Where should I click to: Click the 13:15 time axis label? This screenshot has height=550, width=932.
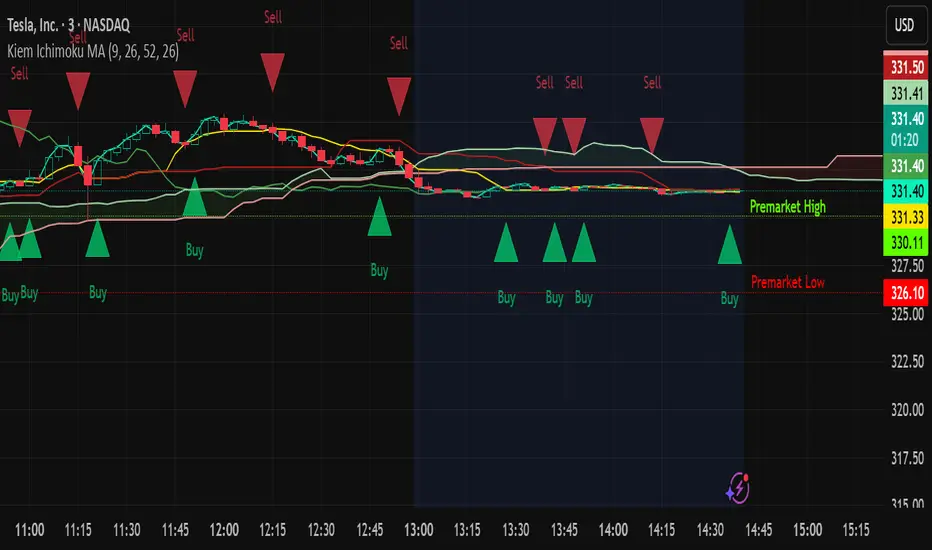(x=467, y=529)
